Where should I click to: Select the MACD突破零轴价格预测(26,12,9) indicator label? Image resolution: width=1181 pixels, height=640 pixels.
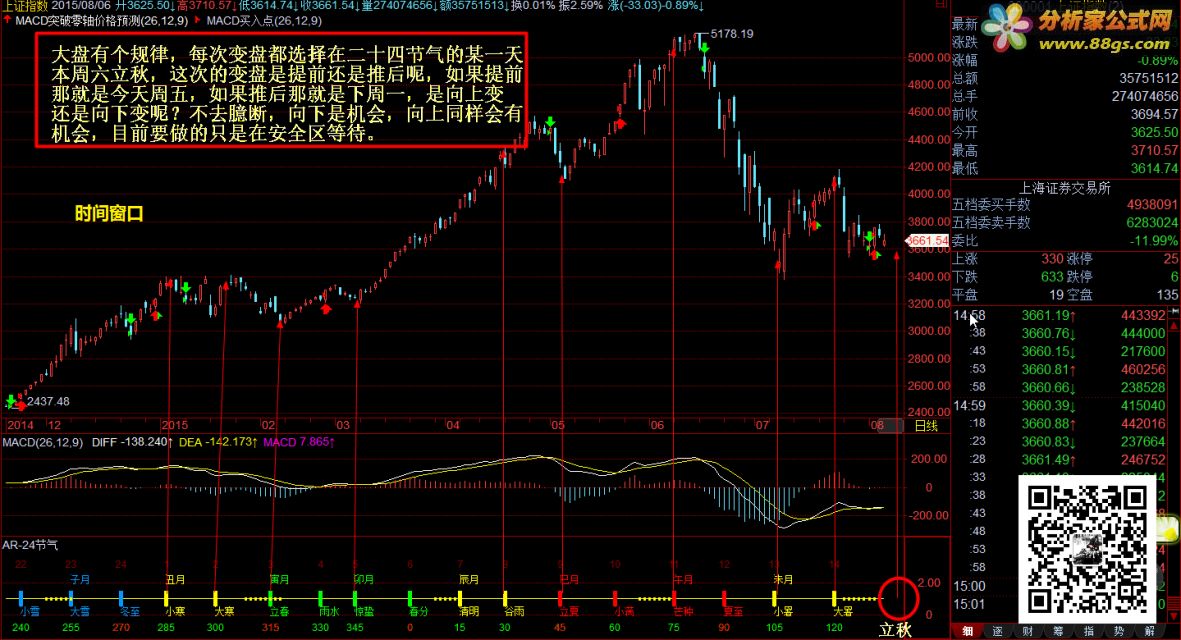(x=102, y=21)
